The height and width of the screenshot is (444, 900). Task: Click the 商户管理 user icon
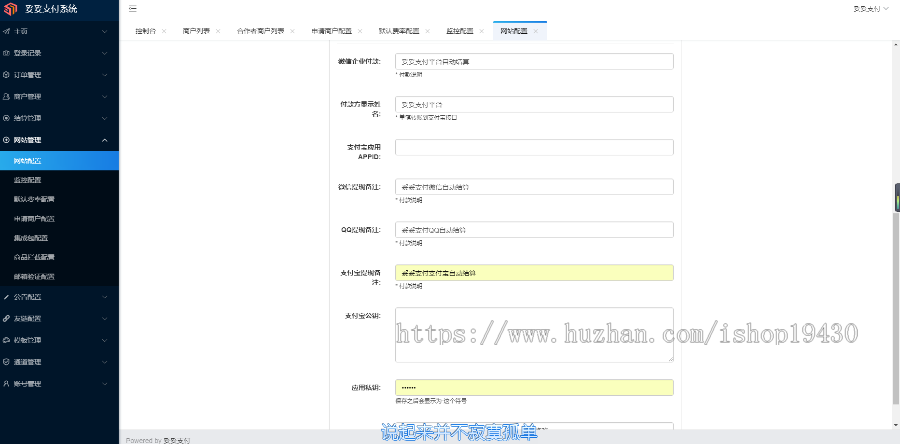6,96
